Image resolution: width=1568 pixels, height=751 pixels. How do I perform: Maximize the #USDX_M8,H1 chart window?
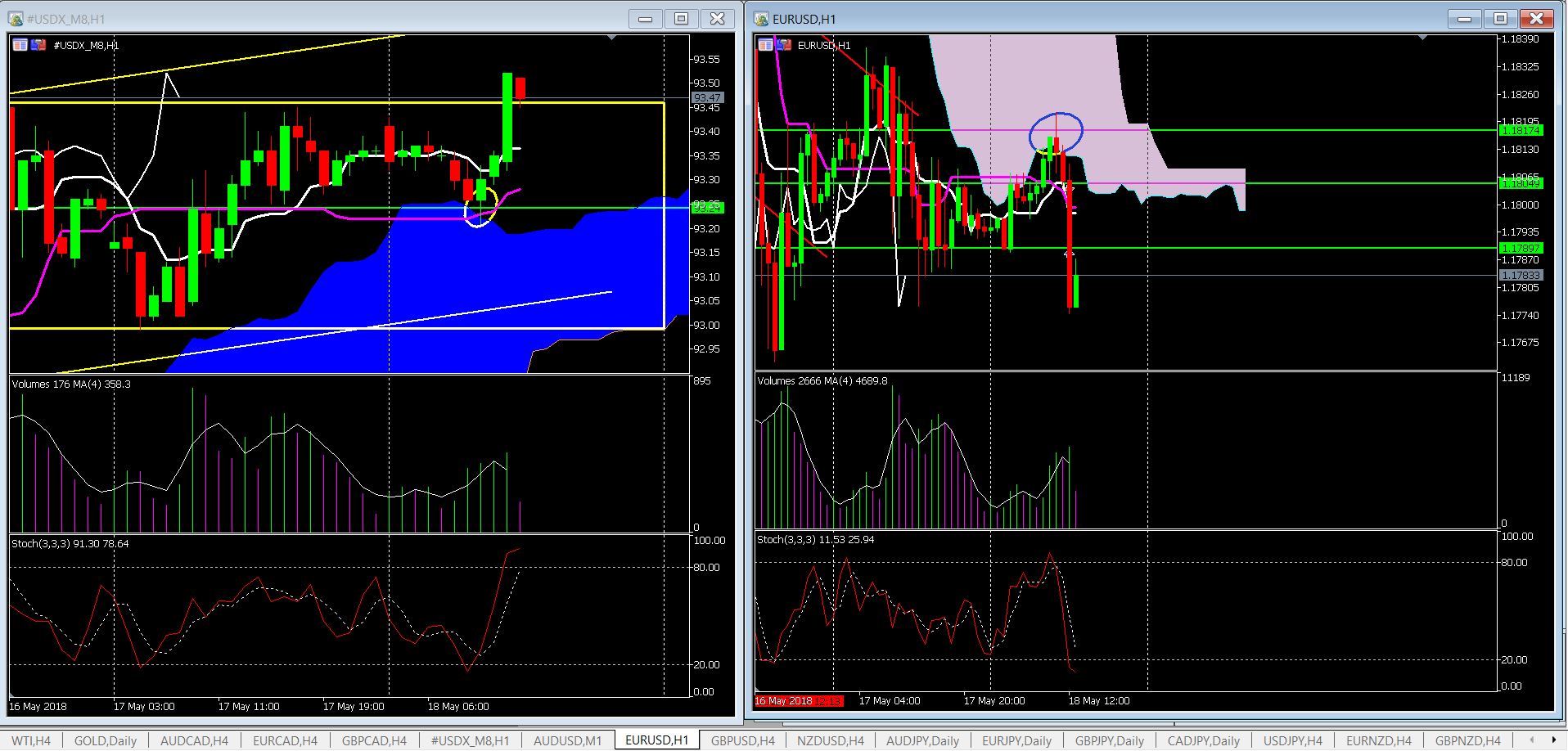(x=681, y=19)
